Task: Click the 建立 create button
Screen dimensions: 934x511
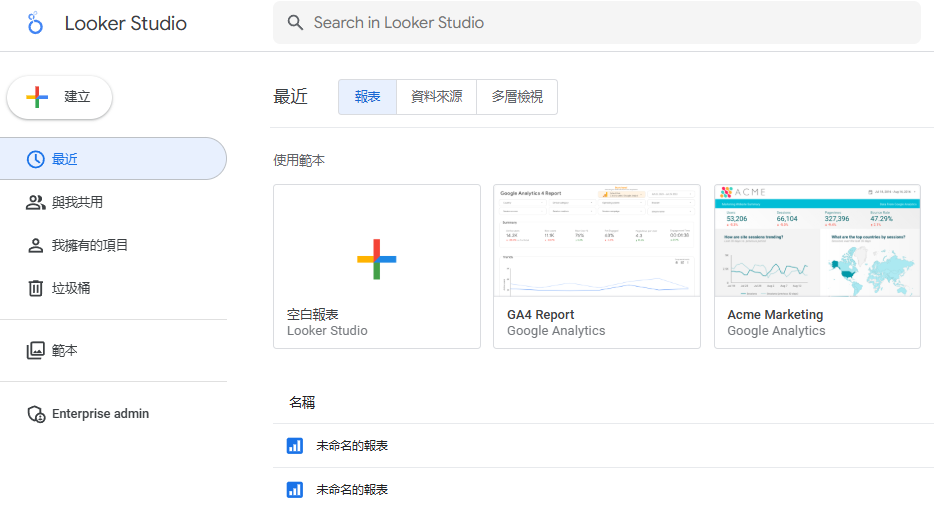Action: 60,97
